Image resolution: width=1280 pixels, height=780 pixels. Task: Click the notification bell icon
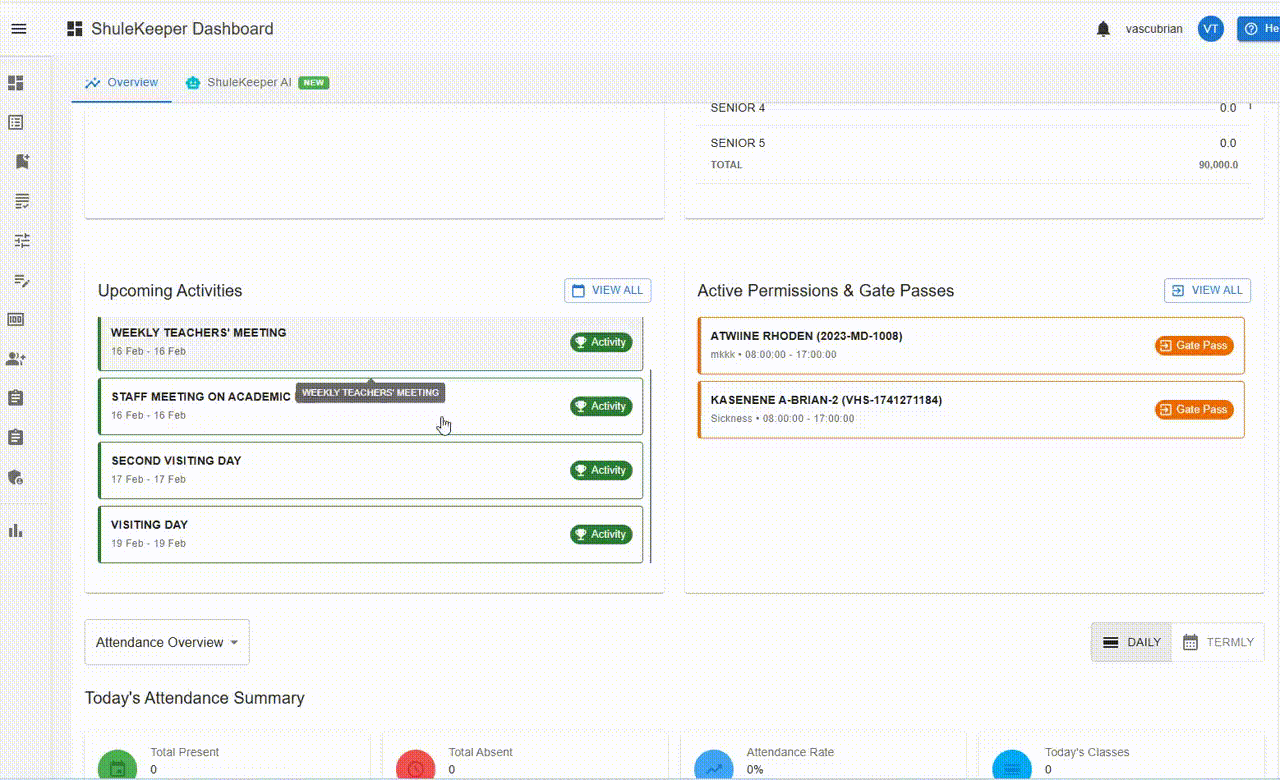[1101, 29]
